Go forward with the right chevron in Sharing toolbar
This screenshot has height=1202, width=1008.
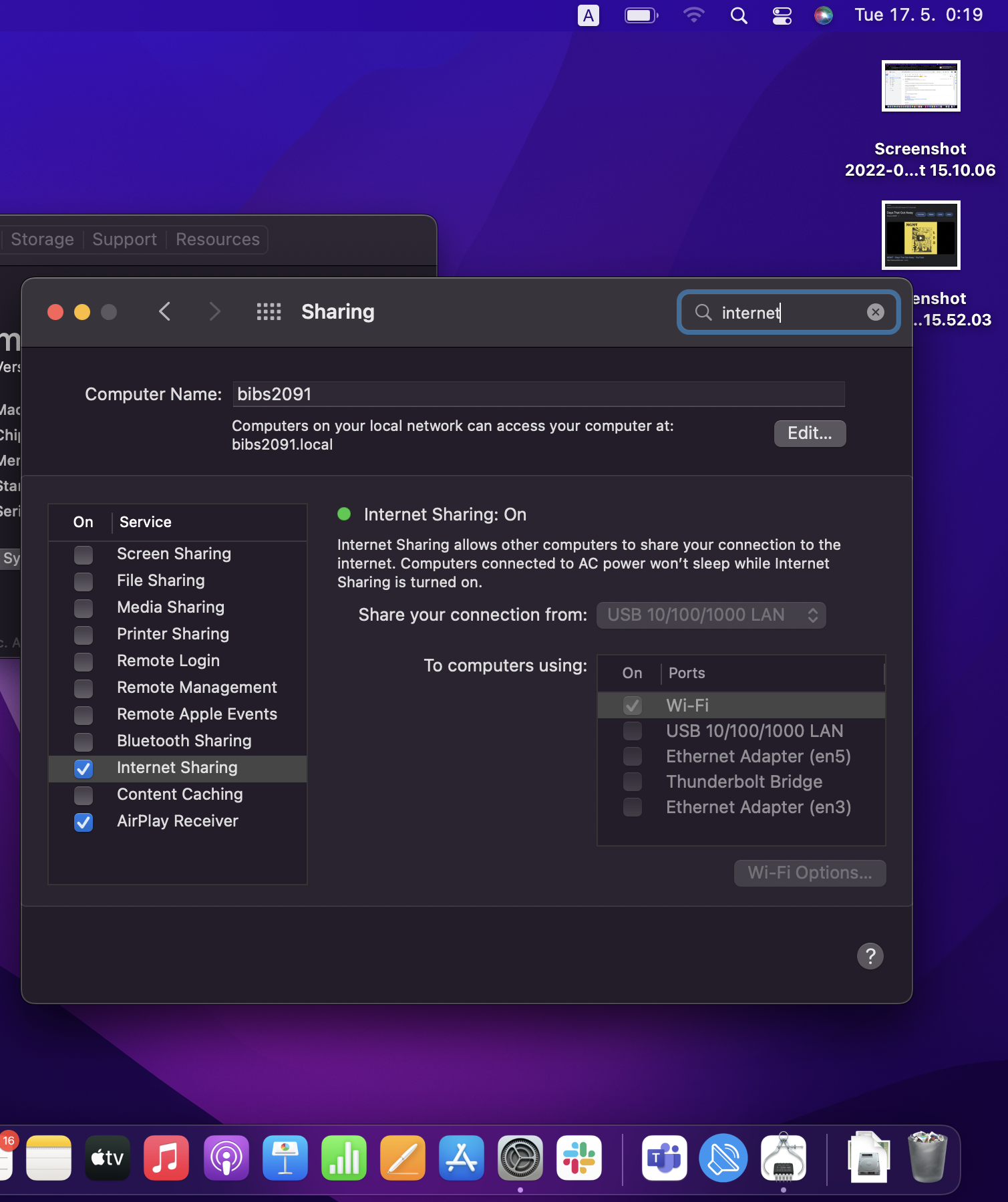coord(214,311)
